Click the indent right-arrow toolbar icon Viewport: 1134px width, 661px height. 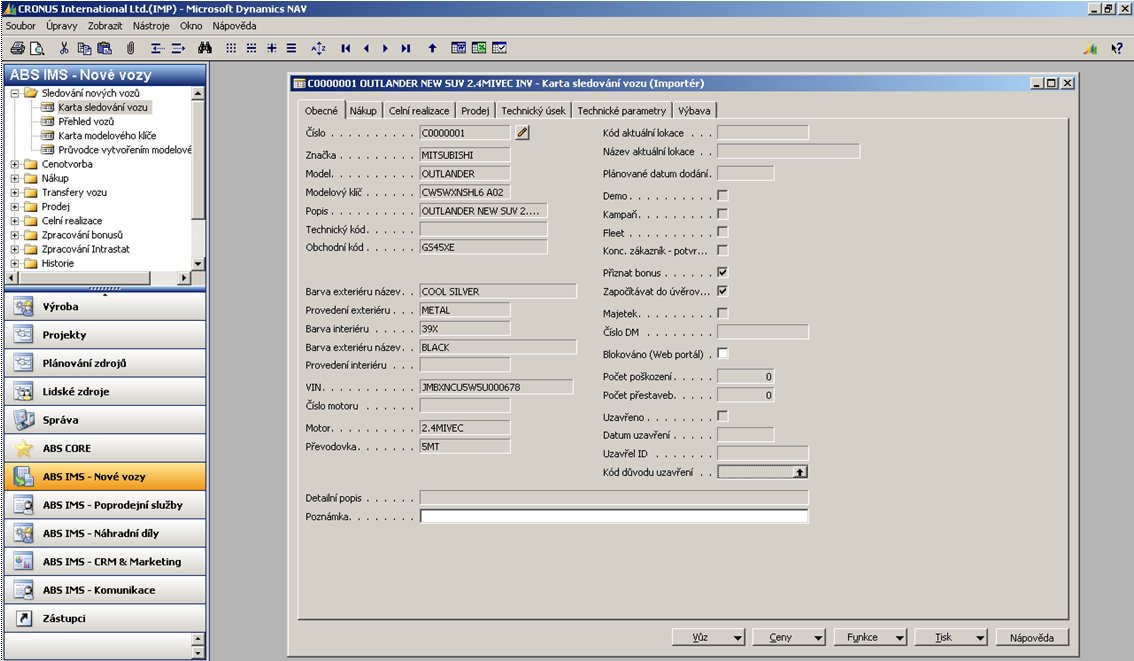178,48
